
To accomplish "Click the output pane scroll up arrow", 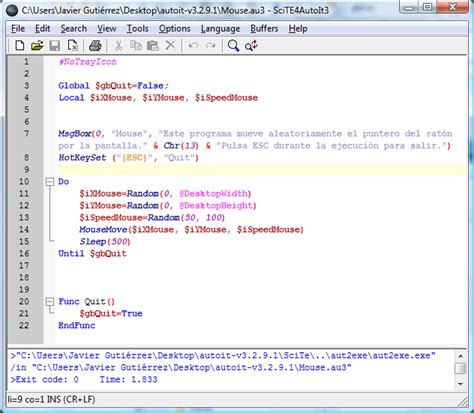I will (x=461, y=356).
